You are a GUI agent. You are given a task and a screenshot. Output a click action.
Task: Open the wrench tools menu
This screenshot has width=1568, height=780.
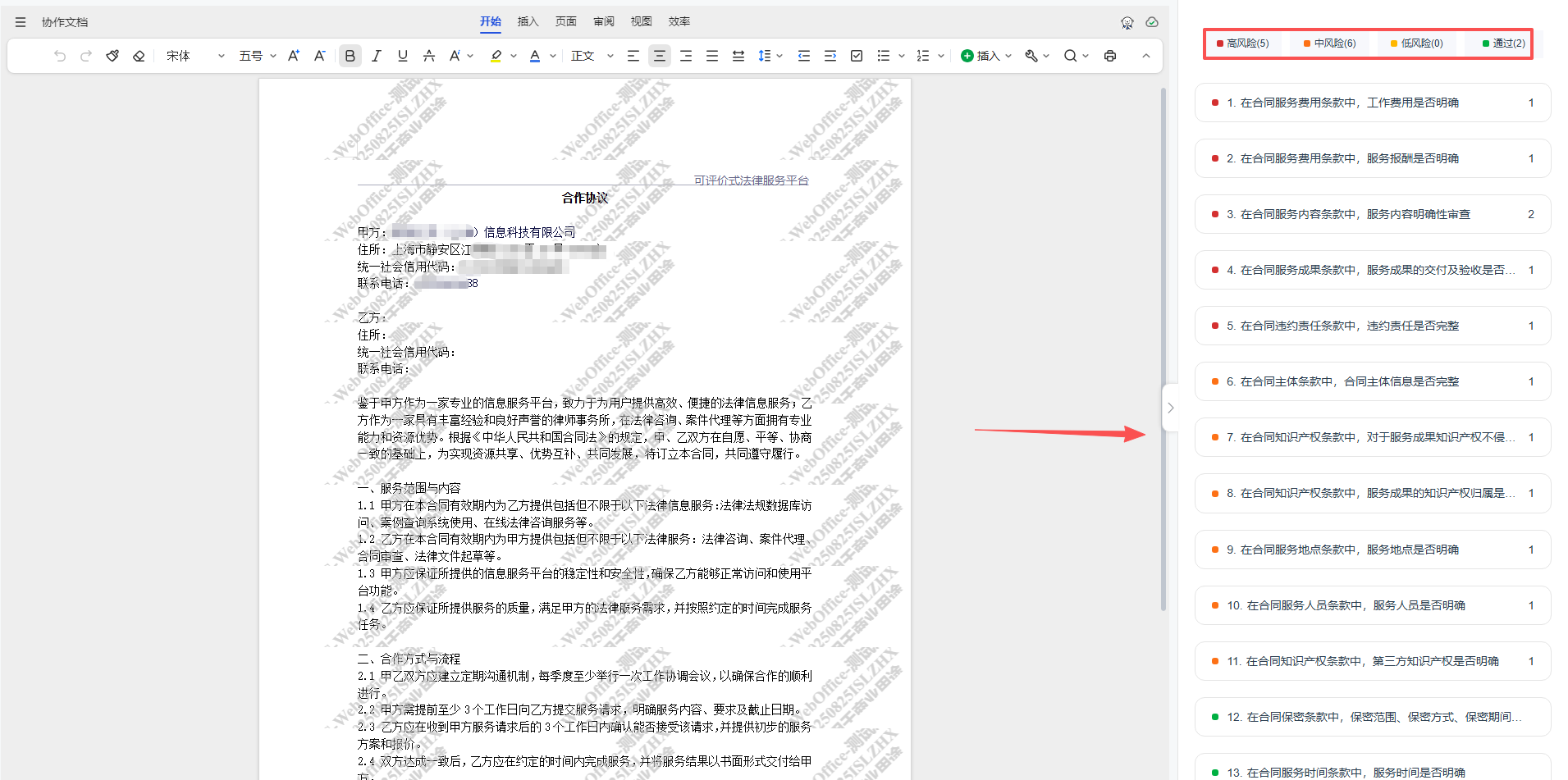(1037, 56)
